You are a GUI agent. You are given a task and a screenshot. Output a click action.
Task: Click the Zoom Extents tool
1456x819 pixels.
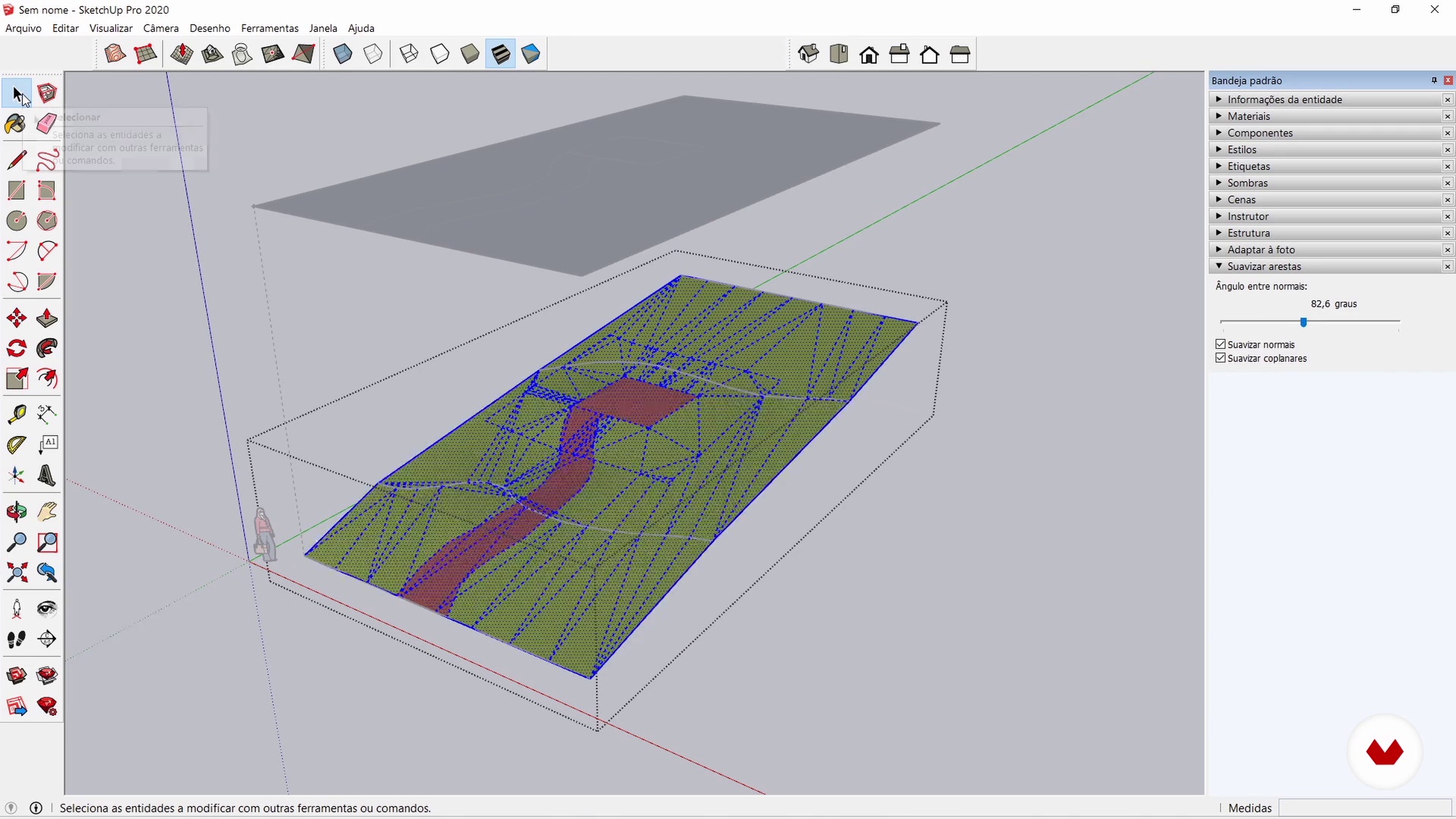[17, 573]
